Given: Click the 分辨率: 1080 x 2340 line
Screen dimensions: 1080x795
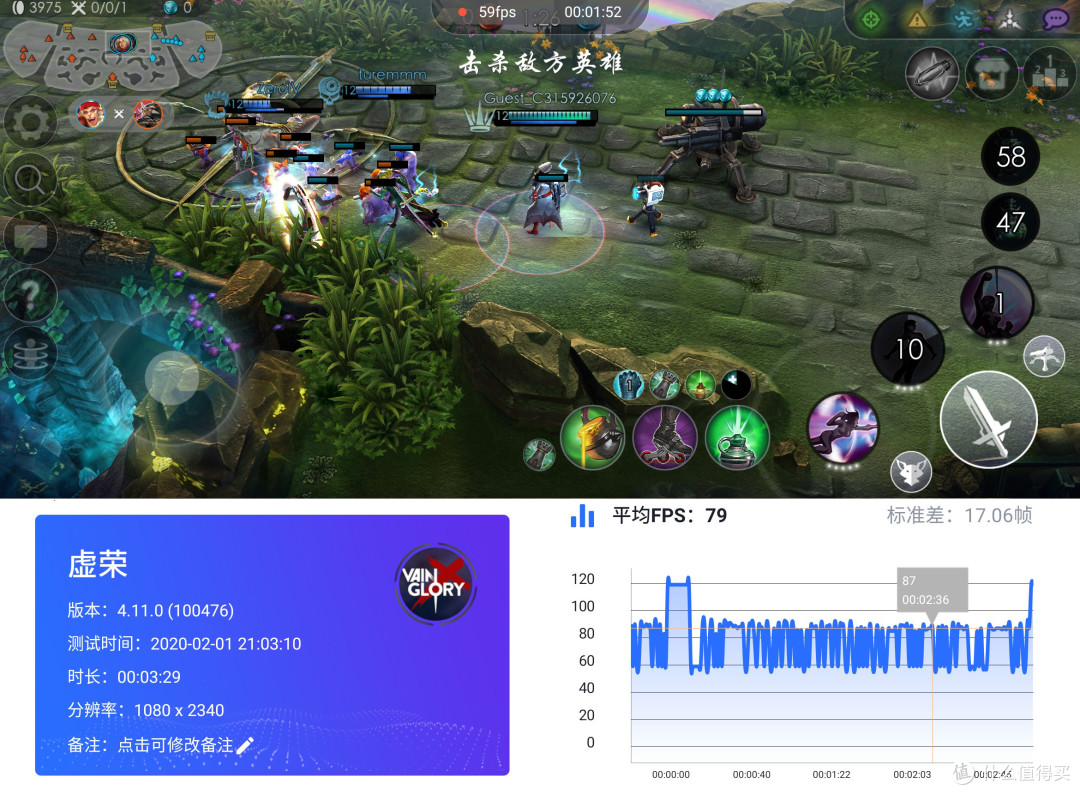Looking at the screenshot, I should [146, 710].
